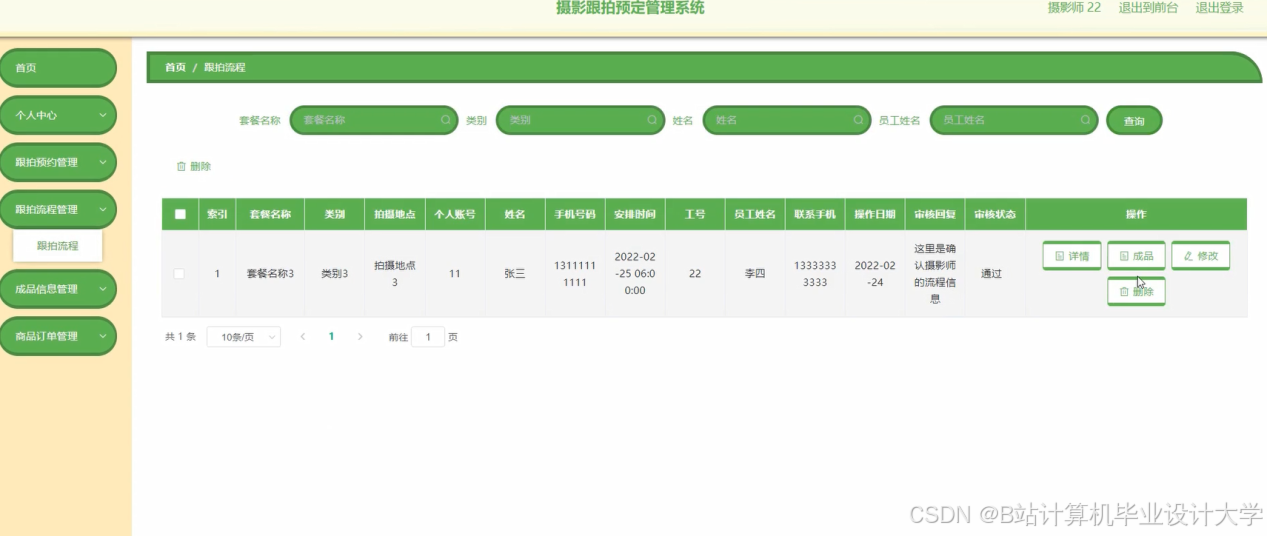The image size is (1267, 536).
Task: Click search icon in 姓名 field
Action: [858, 120]
